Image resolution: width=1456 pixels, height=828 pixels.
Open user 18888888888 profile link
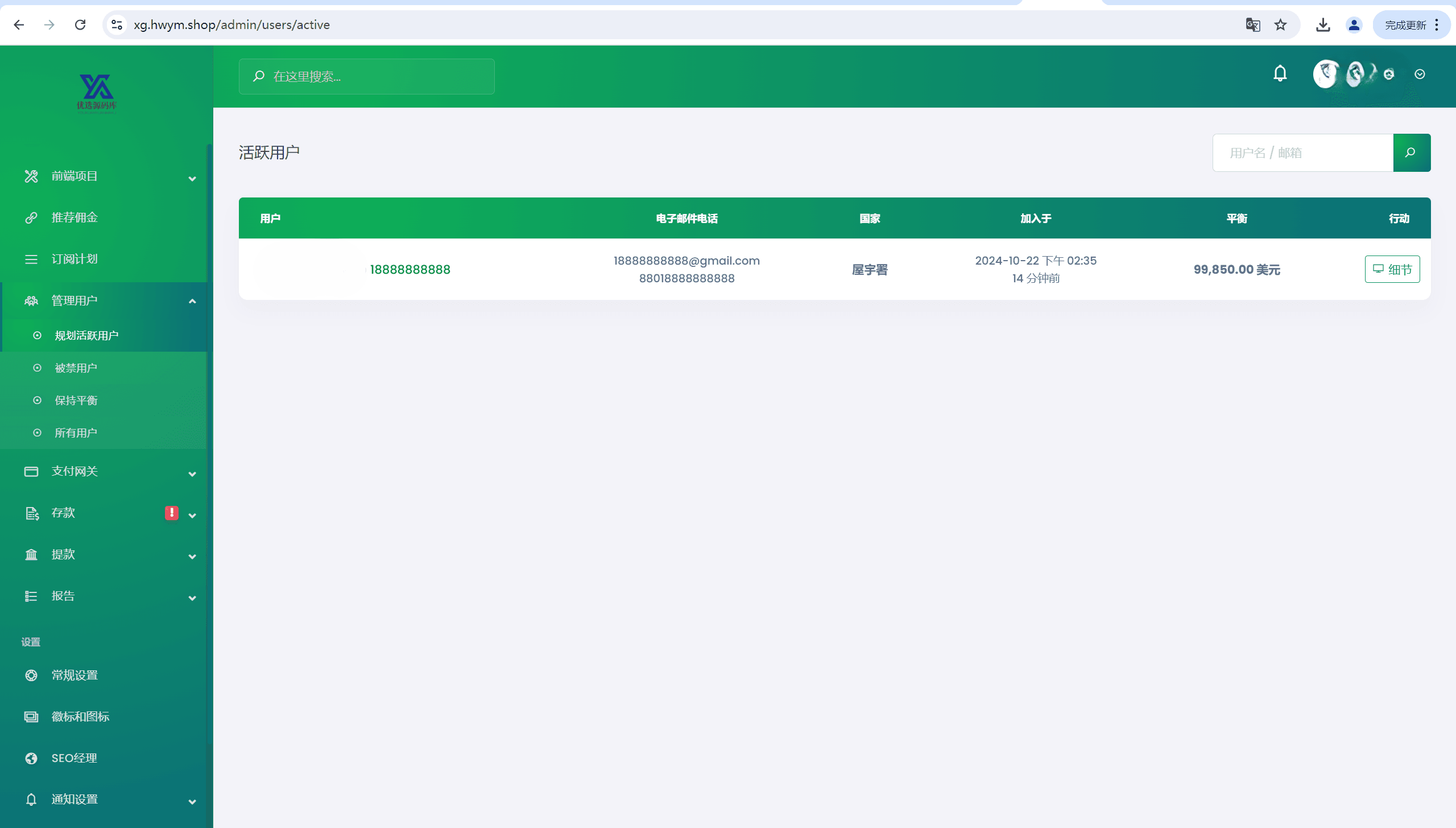(409, 270)
